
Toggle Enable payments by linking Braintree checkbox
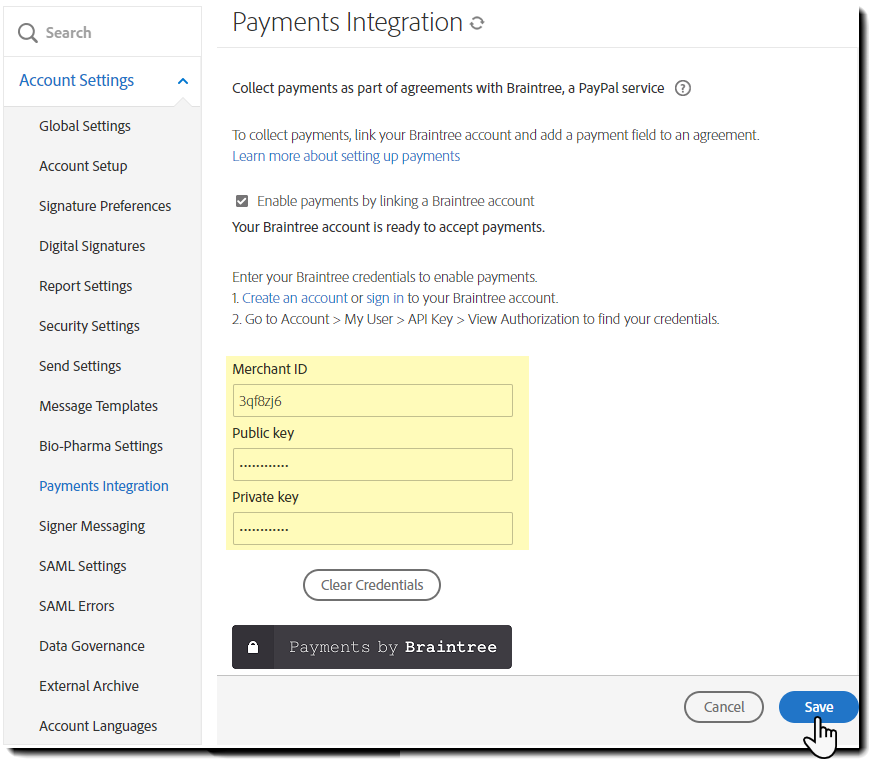coord(241,200)
